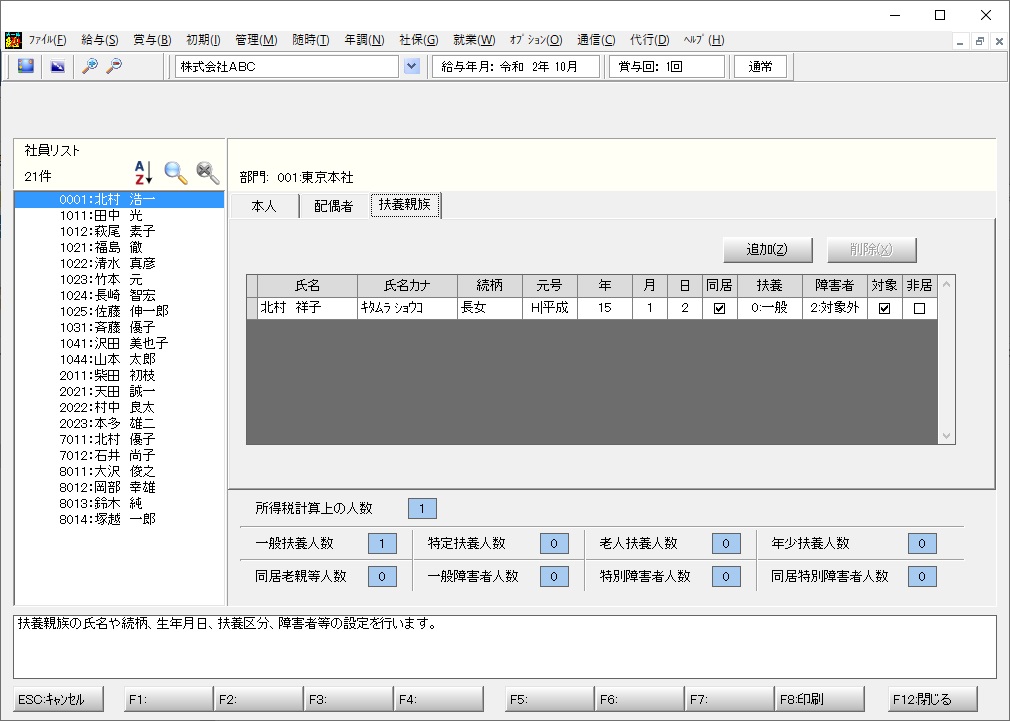The height and width of the screenshot is (721, 1010).
Task: Click the blue magnifier toolbar icon
Action: pyautogui.click(x=90, y=66)
